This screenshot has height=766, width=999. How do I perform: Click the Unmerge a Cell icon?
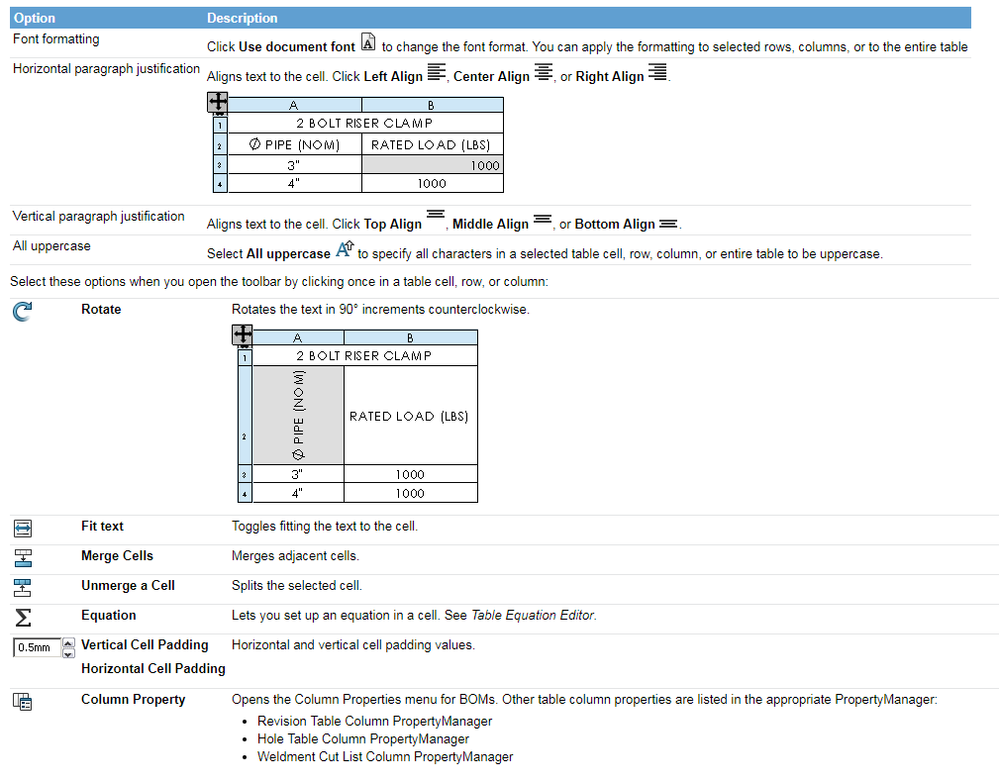pos(22,588)
